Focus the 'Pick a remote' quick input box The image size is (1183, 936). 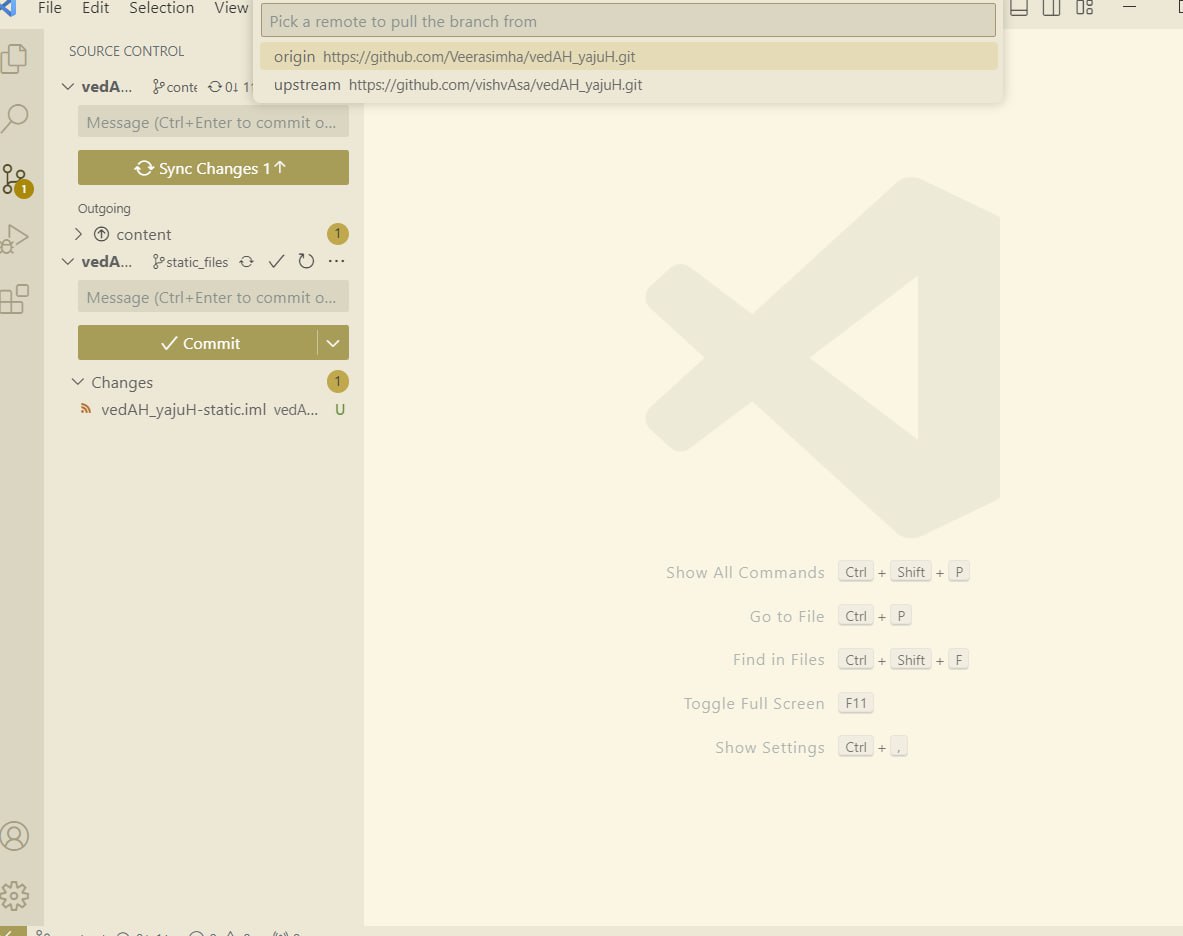pyautogui.click(x=628, y=20)
